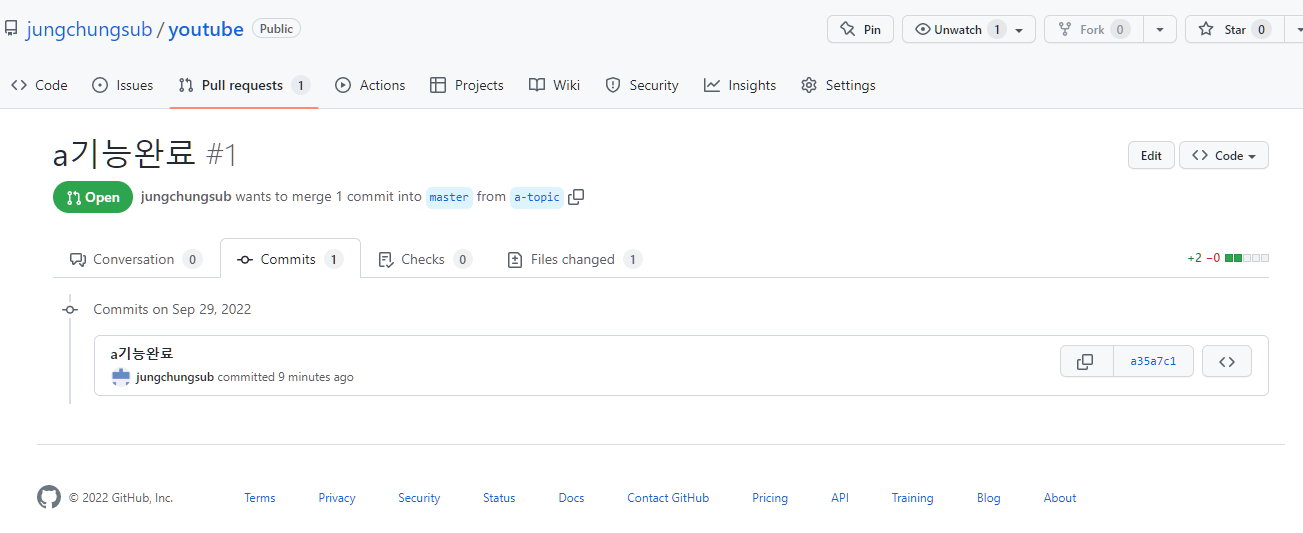Click the GitHub logo in footer
This screenshot has height=533, width=1303.
pyautogui.click(x=49, y=497)
